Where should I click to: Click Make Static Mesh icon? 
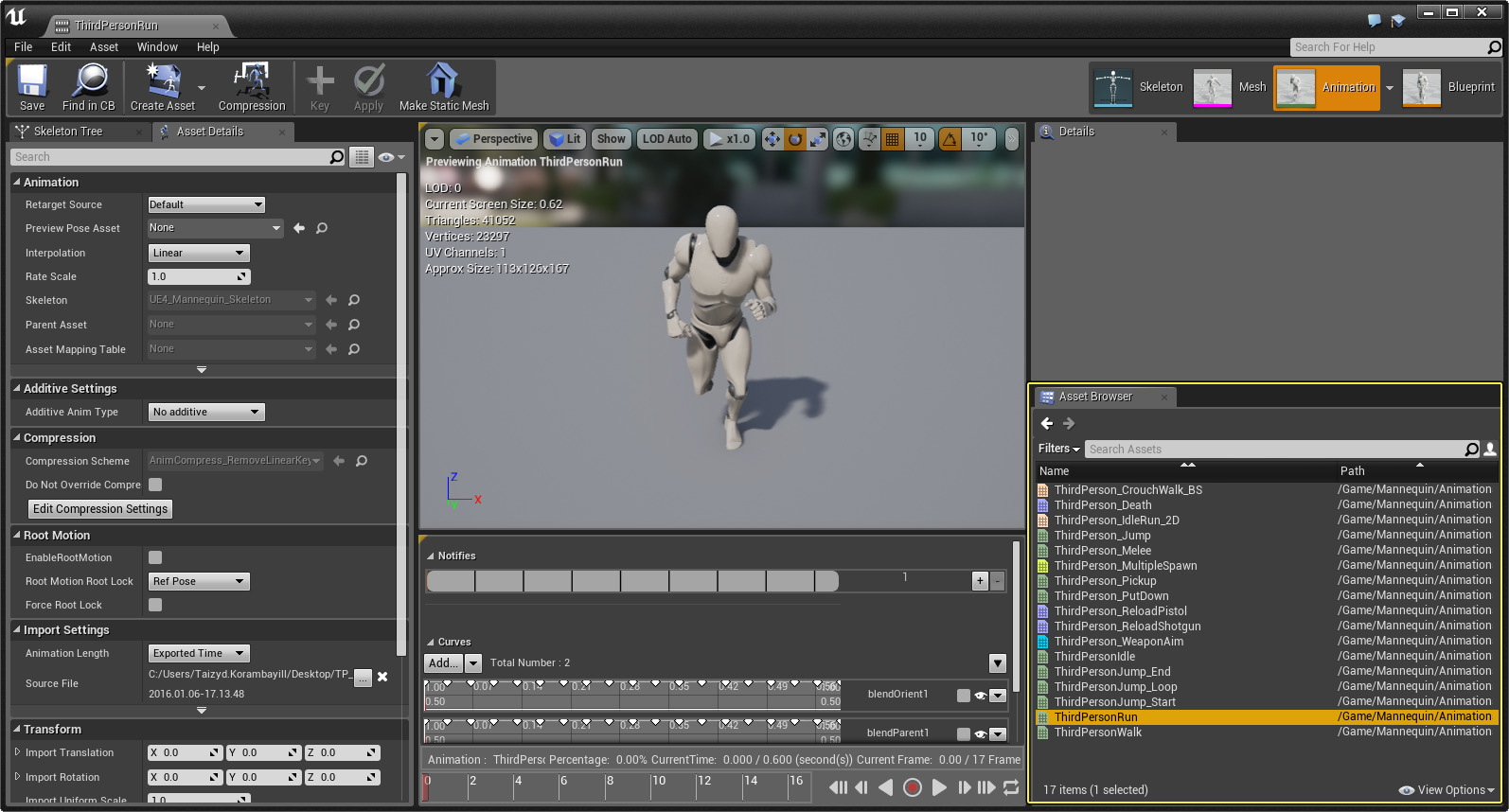tap(443, 87)
